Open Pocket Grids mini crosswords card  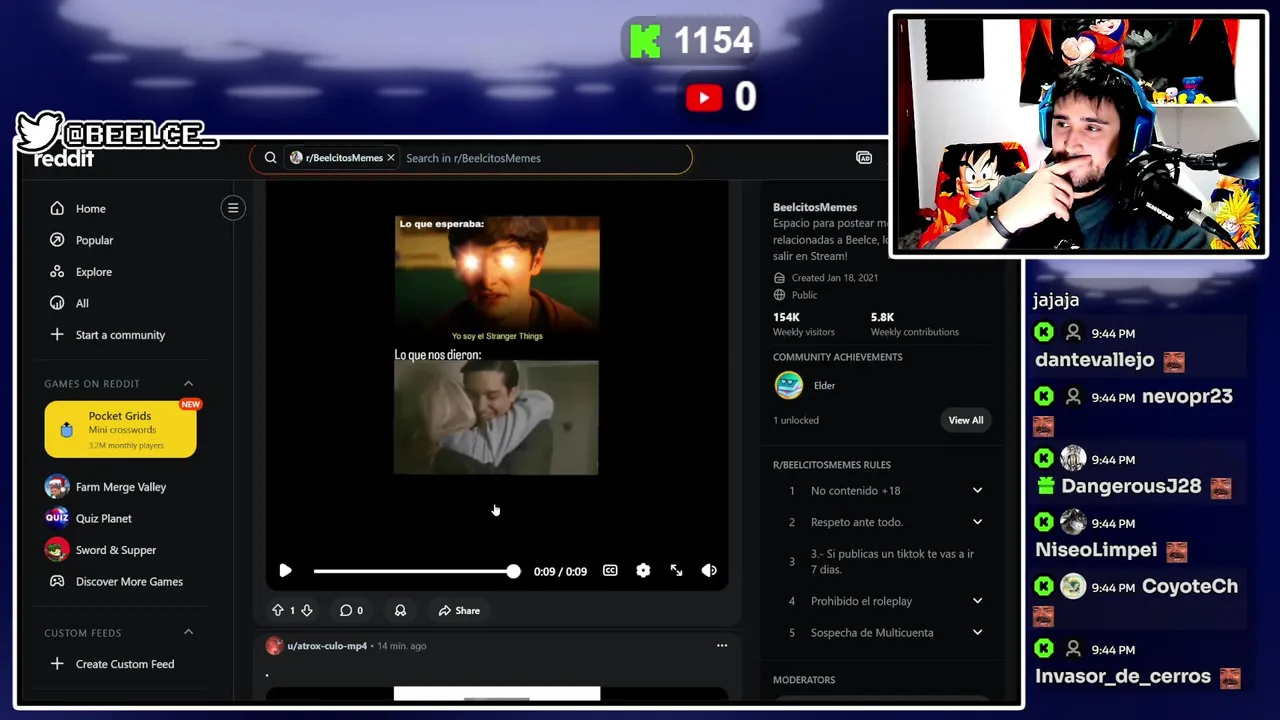(x=120, y=429)
